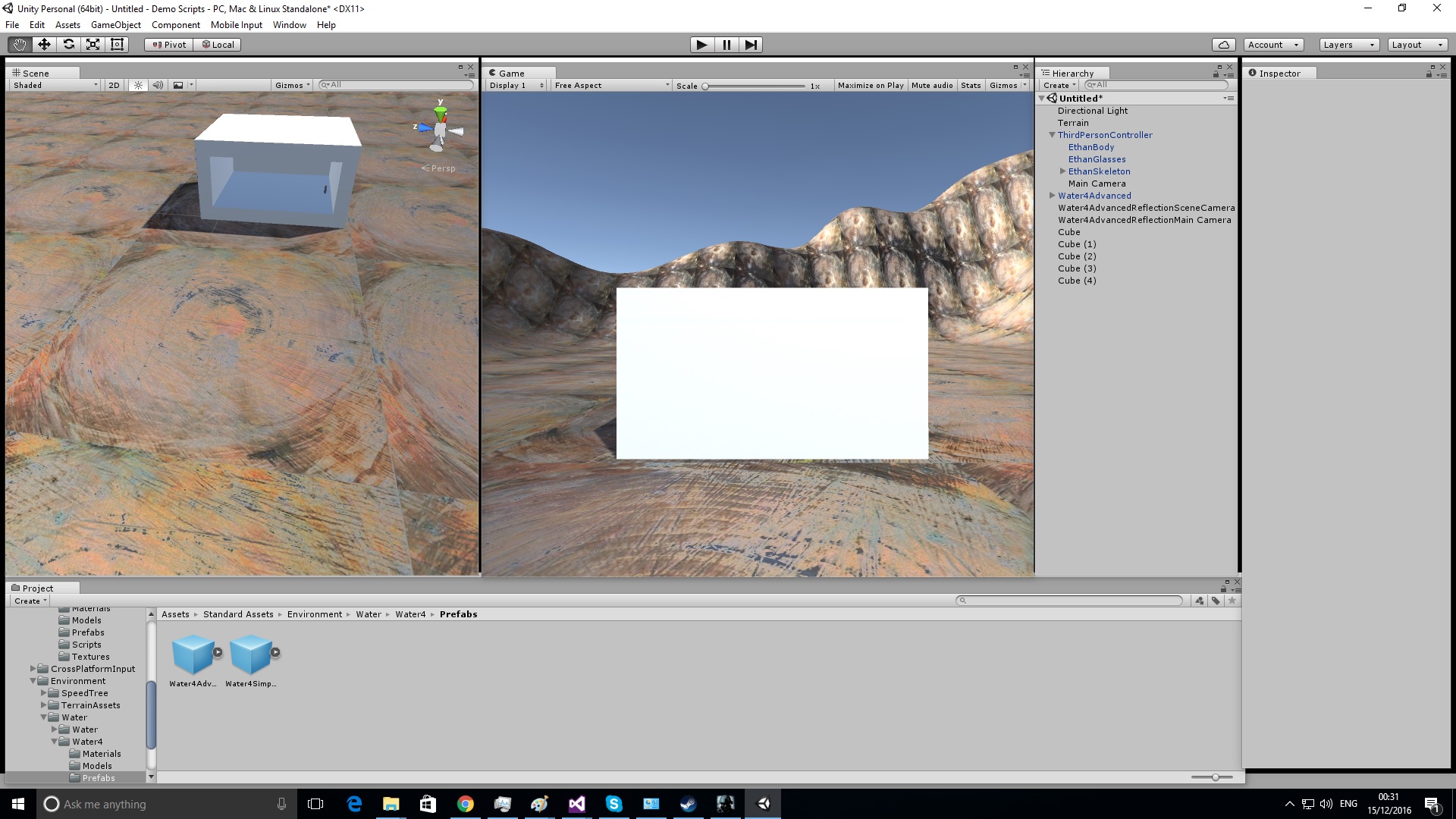Open Project Create dropdown
This screenshot has height=819, width=1456.
click(x=30, y=601)
